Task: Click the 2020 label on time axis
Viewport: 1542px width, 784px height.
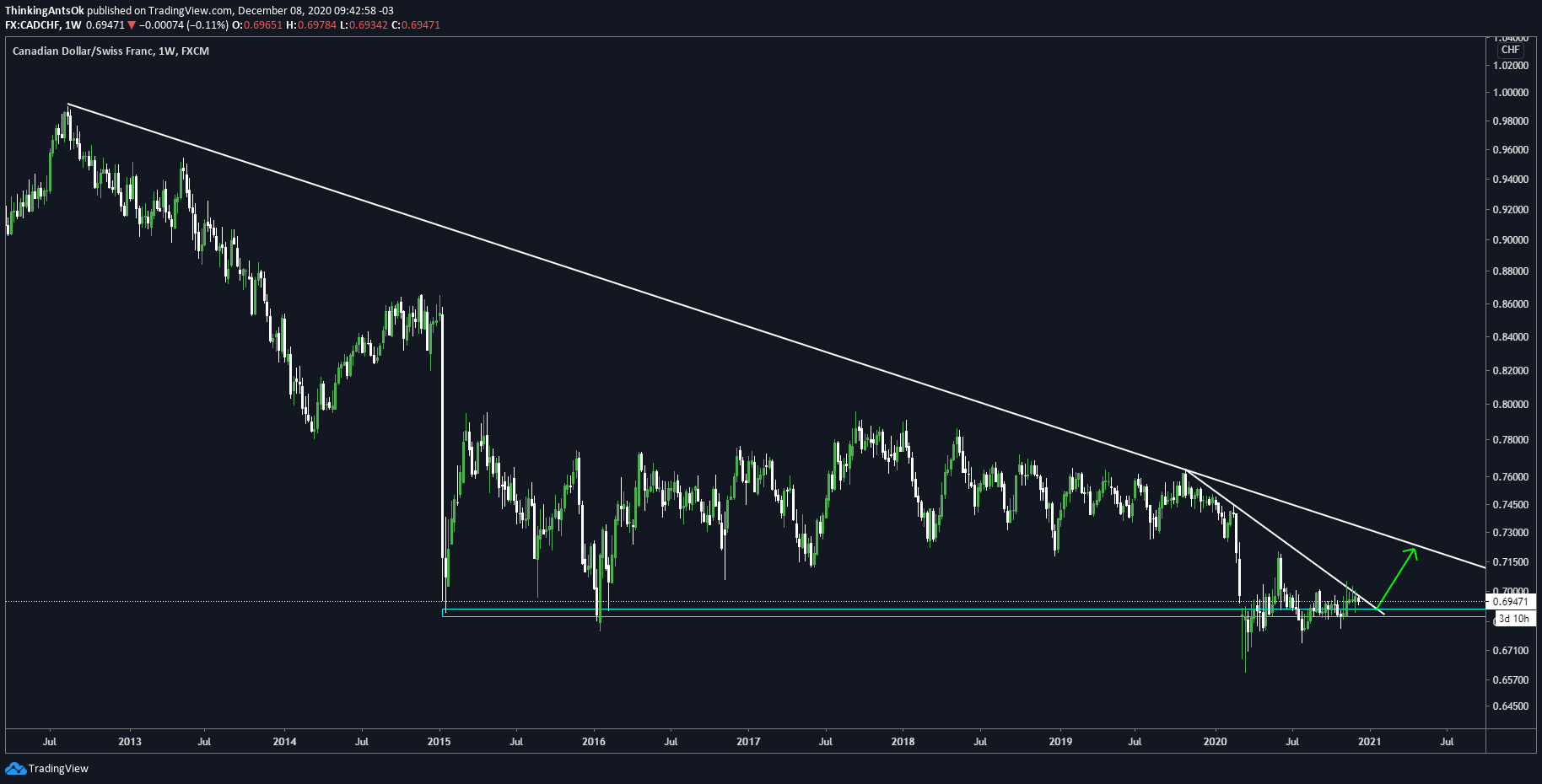Action: pos(1215,742)
